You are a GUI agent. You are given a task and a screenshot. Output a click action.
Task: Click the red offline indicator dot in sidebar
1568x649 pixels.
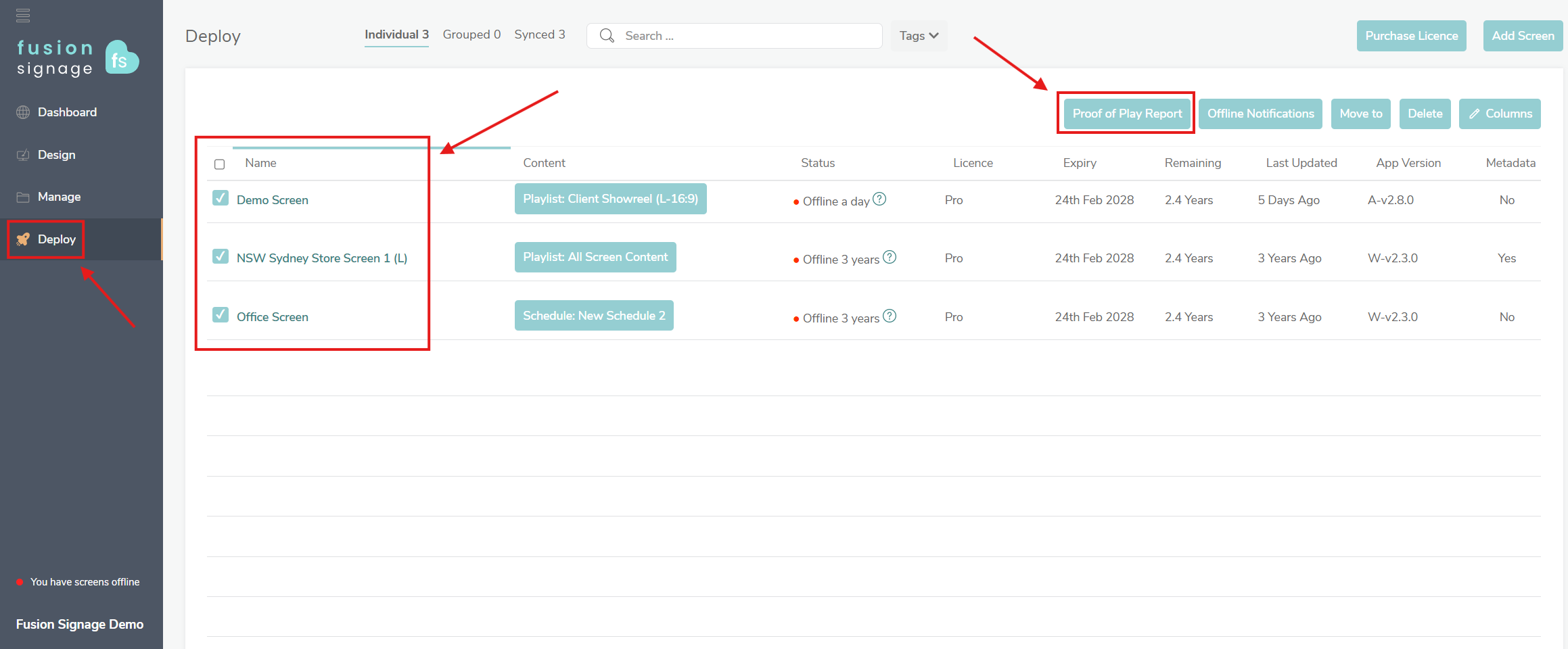[x=20, y=582]
